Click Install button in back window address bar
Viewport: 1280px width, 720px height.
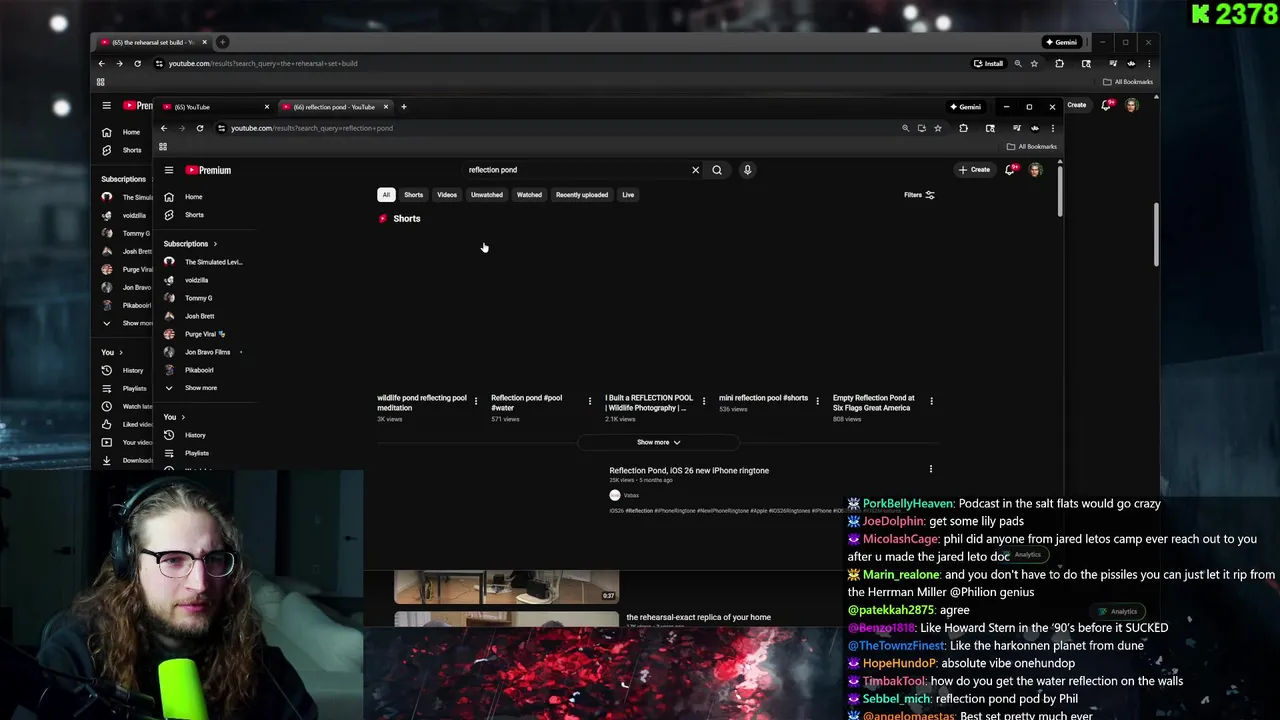coord(988,64)
